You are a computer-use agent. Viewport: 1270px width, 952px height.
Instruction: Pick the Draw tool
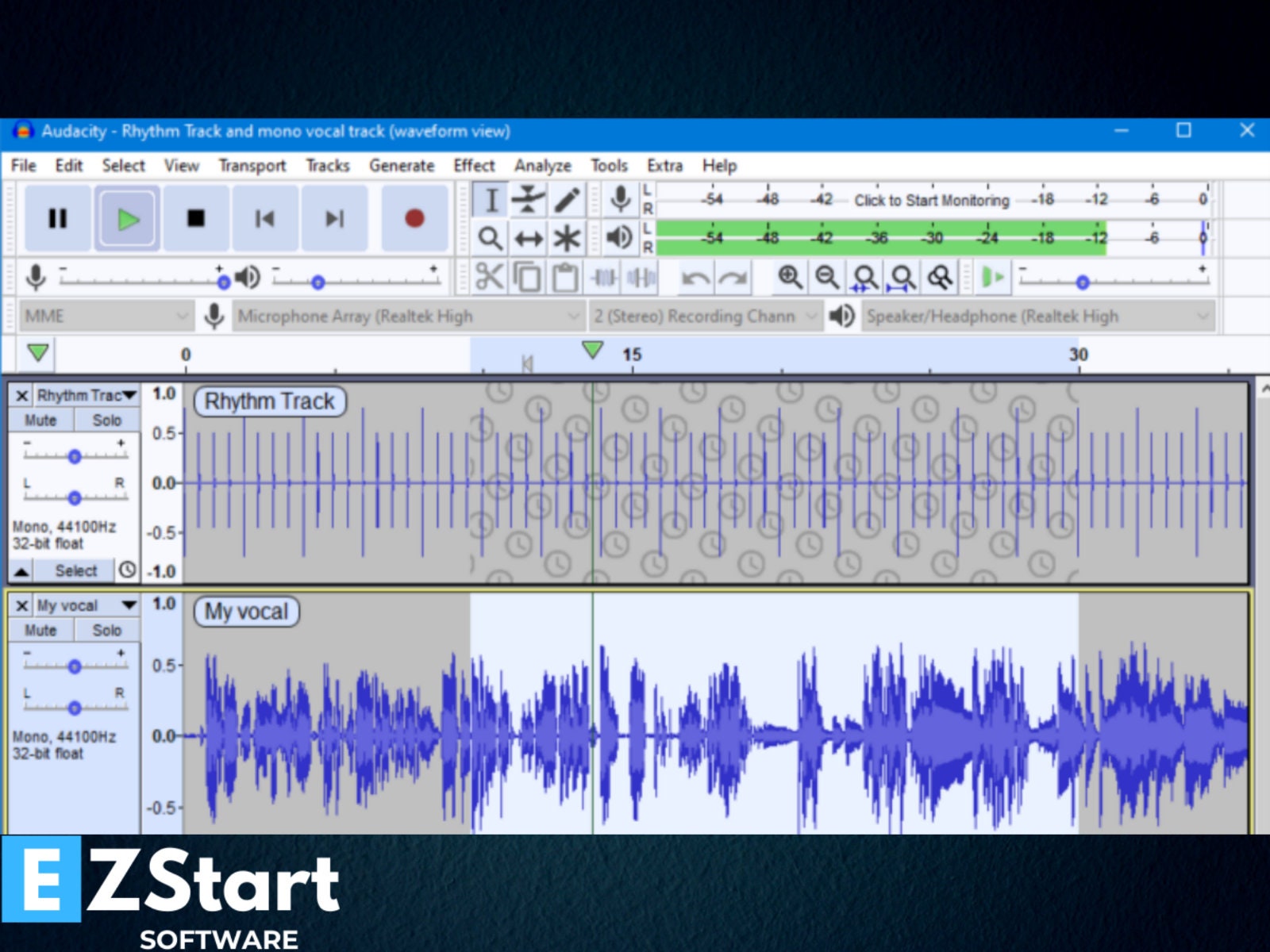[565, 201]
